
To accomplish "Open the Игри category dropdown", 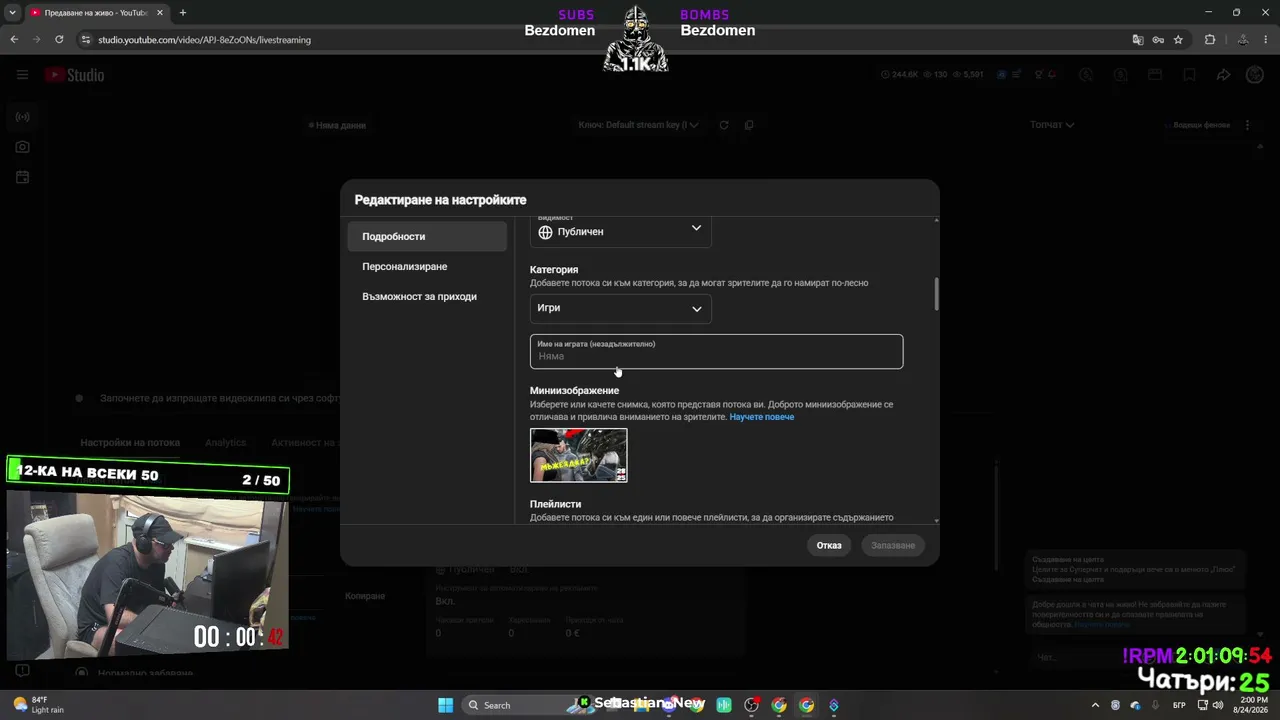I will (620, 308).
